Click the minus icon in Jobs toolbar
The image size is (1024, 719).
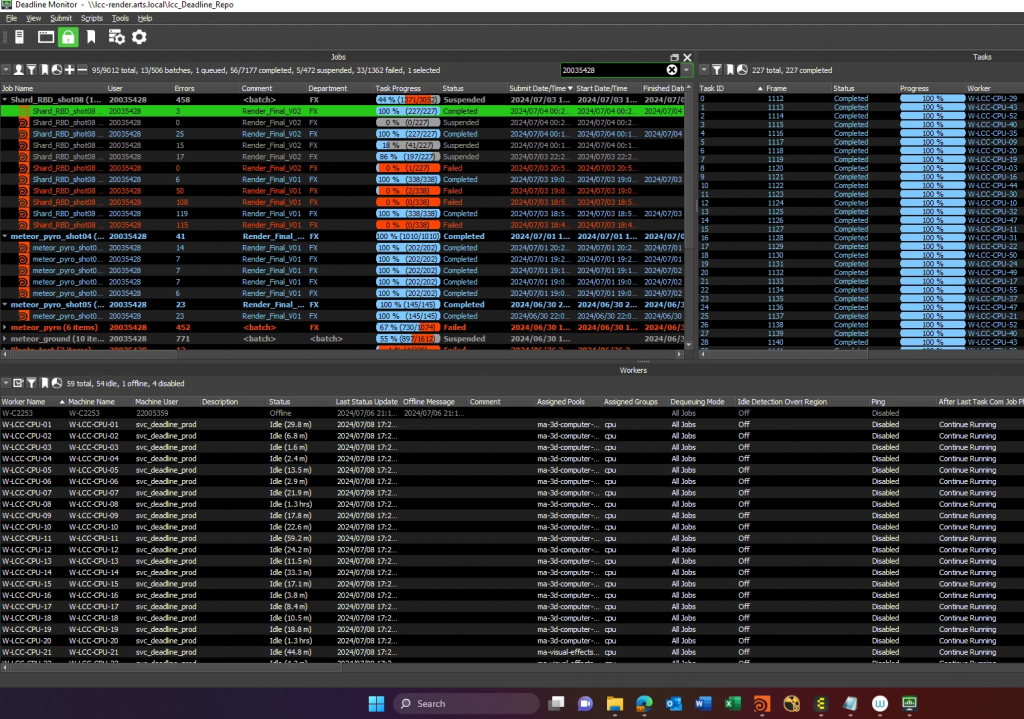click(82, 70)
